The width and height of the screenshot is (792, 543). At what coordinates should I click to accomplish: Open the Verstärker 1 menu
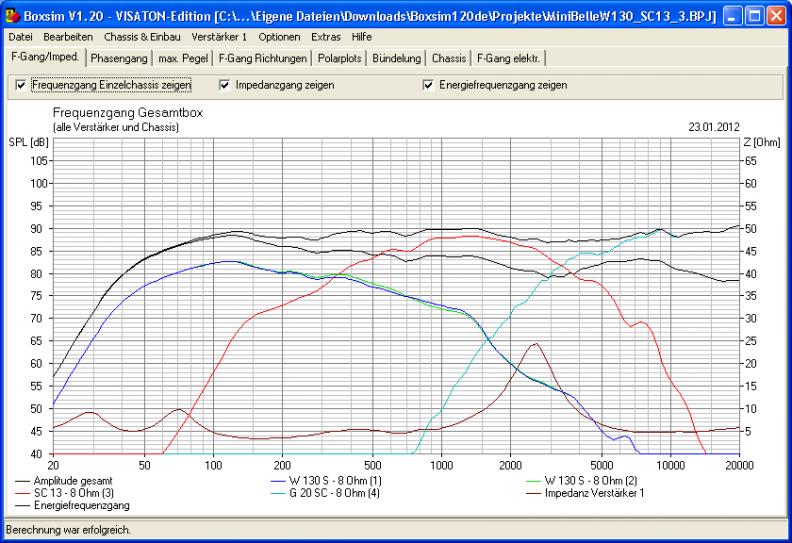[219, 37]
